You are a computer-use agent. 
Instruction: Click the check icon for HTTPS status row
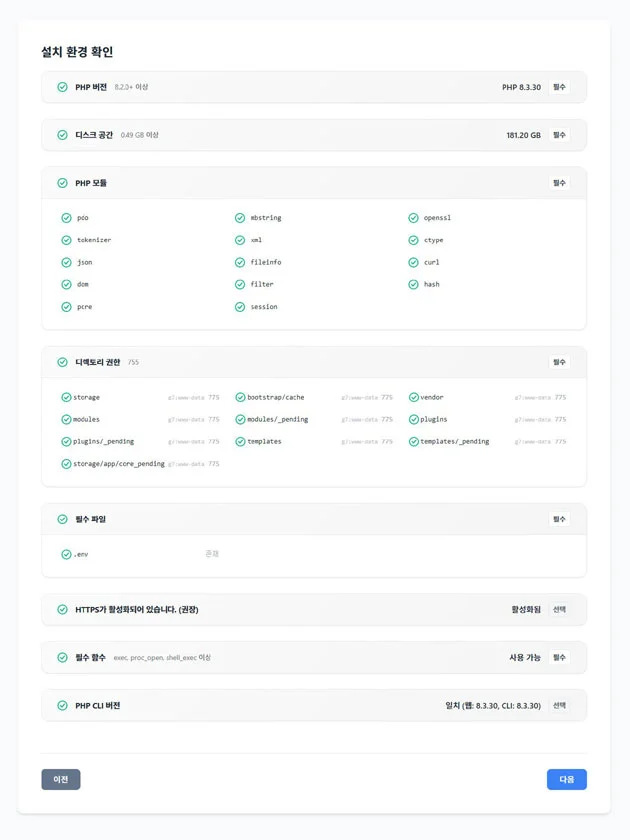click(x=62, y=610)
